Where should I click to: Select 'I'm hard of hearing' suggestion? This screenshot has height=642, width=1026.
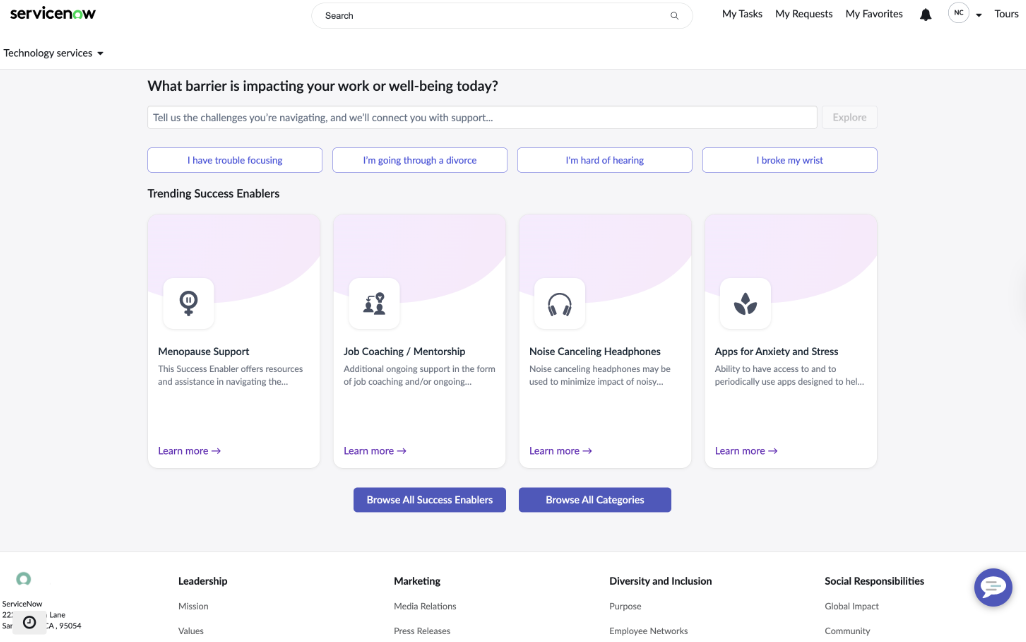click(605, 160)
